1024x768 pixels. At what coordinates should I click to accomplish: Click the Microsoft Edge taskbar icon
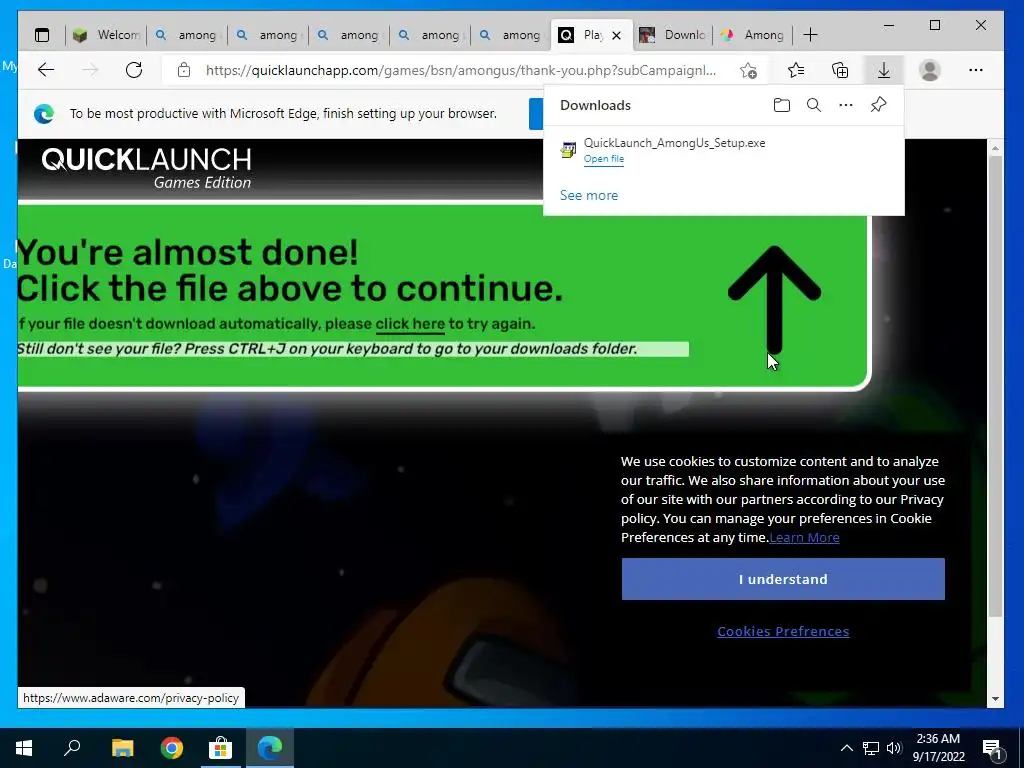(270, 748)
